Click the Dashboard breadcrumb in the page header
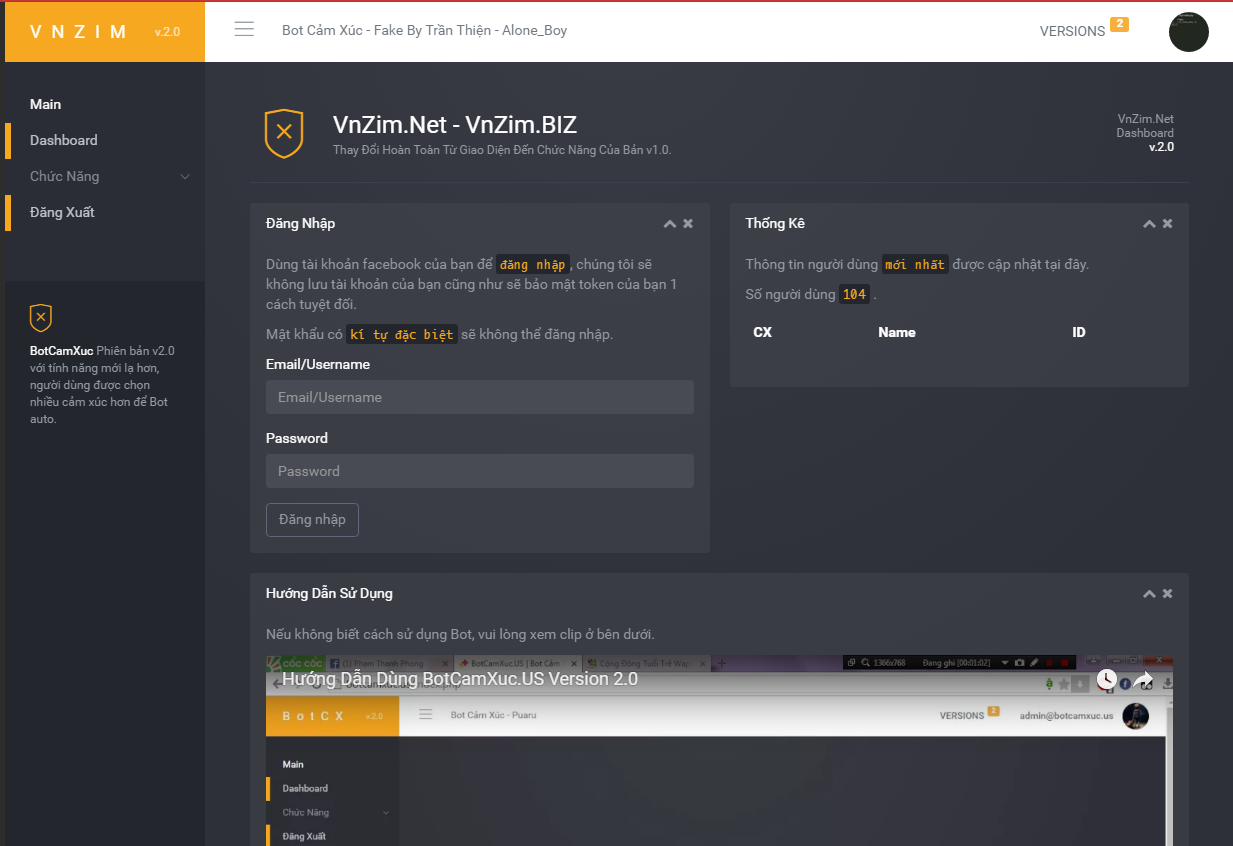1233x846 pixels. [1145, 133]
